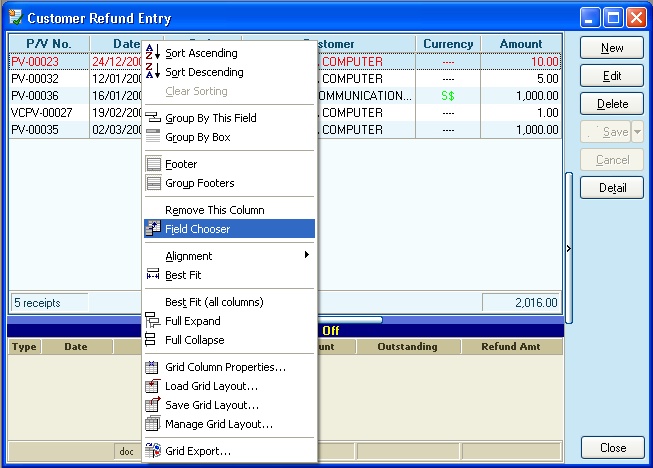The image size is (653, 468).
Task: Click the horizontal splitter scroll thumb
Action: 350,320
